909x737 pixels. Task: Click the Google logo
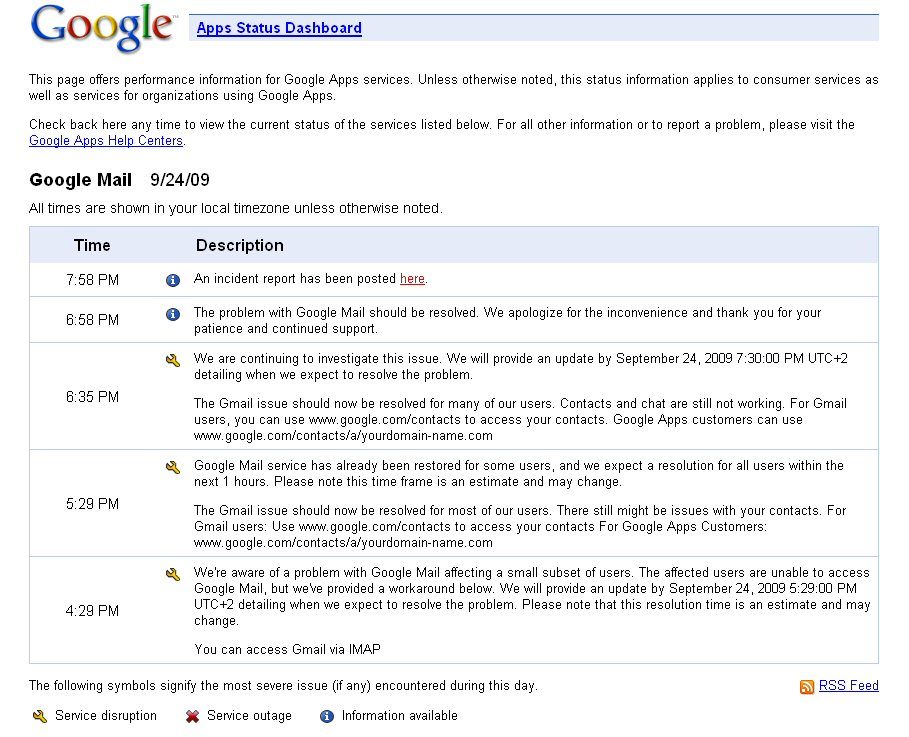coord(100,27)
